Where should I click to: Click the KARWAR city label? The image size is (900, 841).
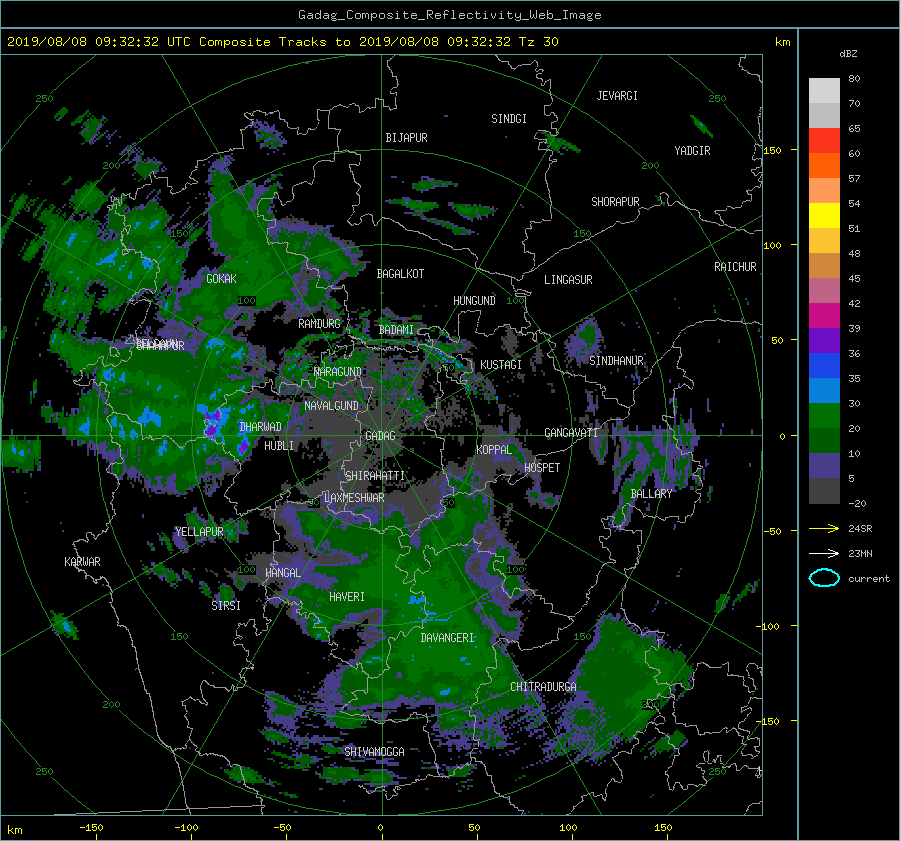pos(82,562)
